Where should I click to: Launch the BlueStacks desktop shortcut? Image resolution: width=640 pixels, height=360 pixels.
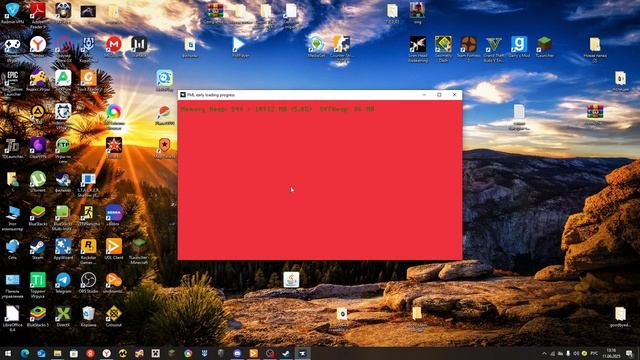(38, 216)
